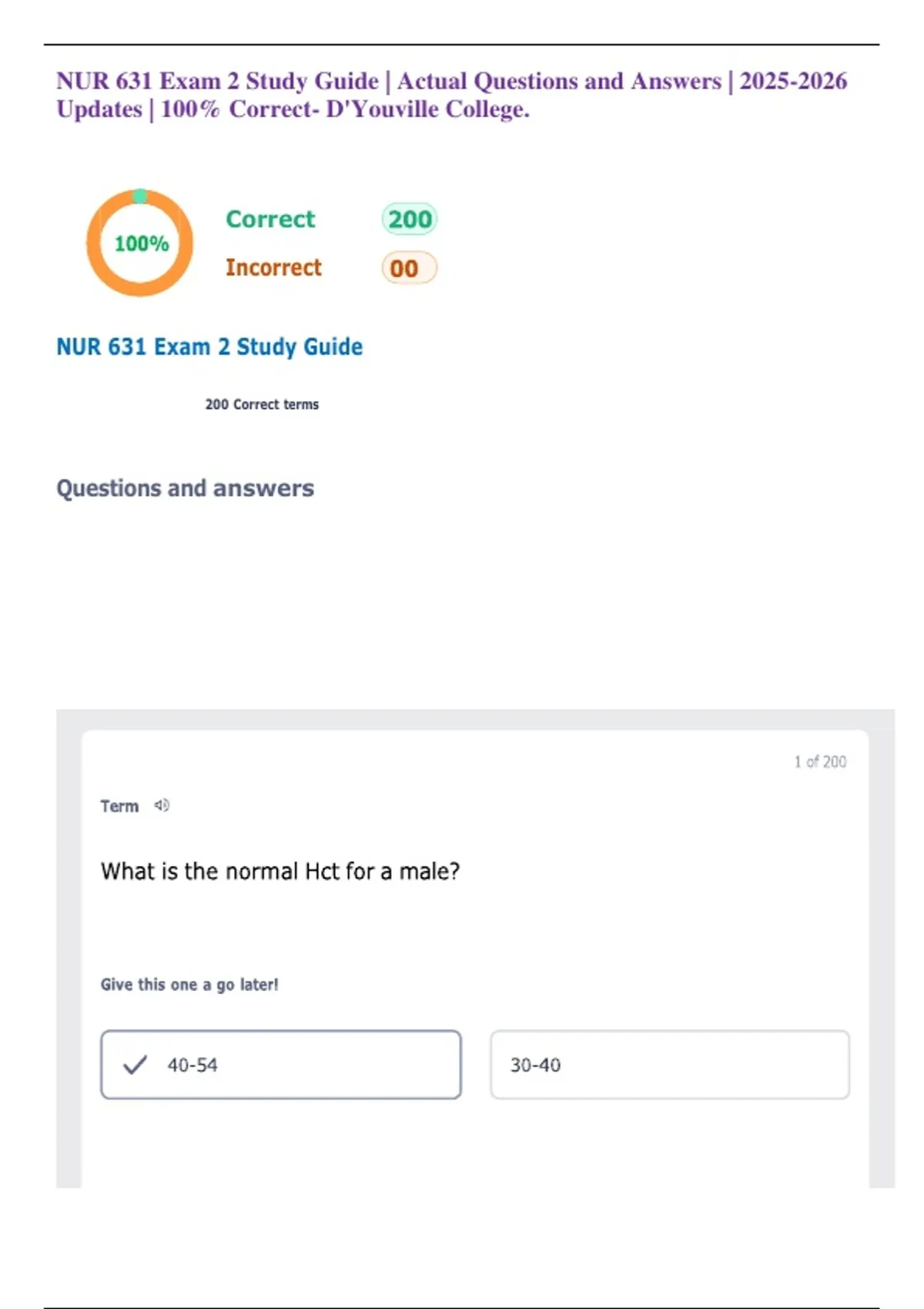Select the '200 Correct terms' label
Image resolution: width=924 pixels, height=1309 pixels.
262,404
